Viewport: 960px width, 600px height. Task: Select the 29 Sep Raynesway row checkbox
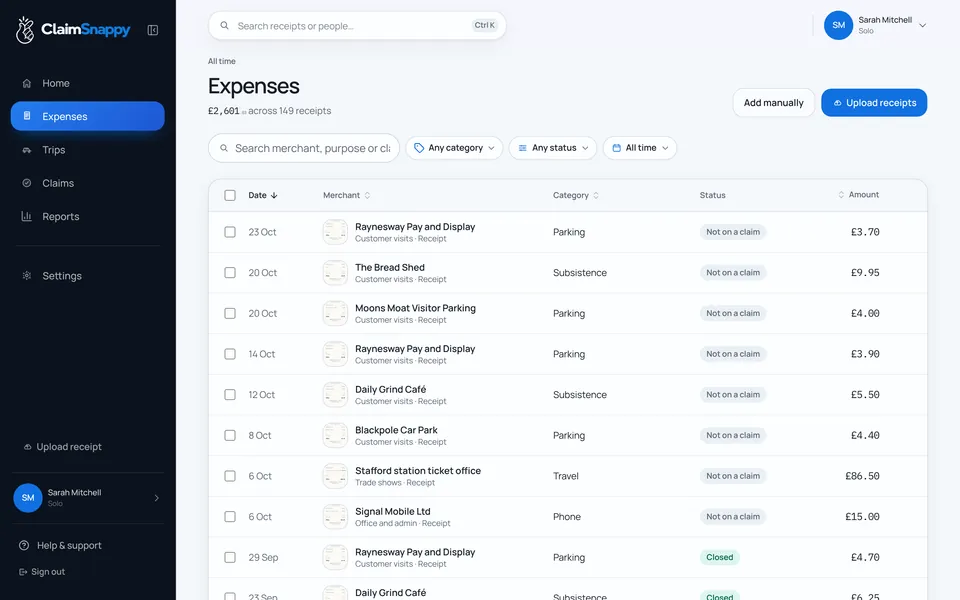tap(230, 558)
